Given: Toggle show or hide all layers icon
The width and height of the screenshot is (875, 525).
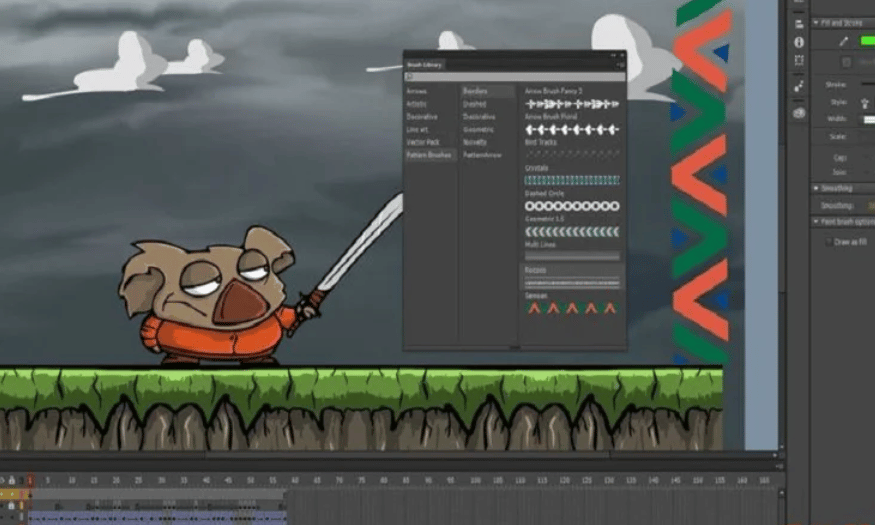Looking at the screenshot, I should (2, 480).
